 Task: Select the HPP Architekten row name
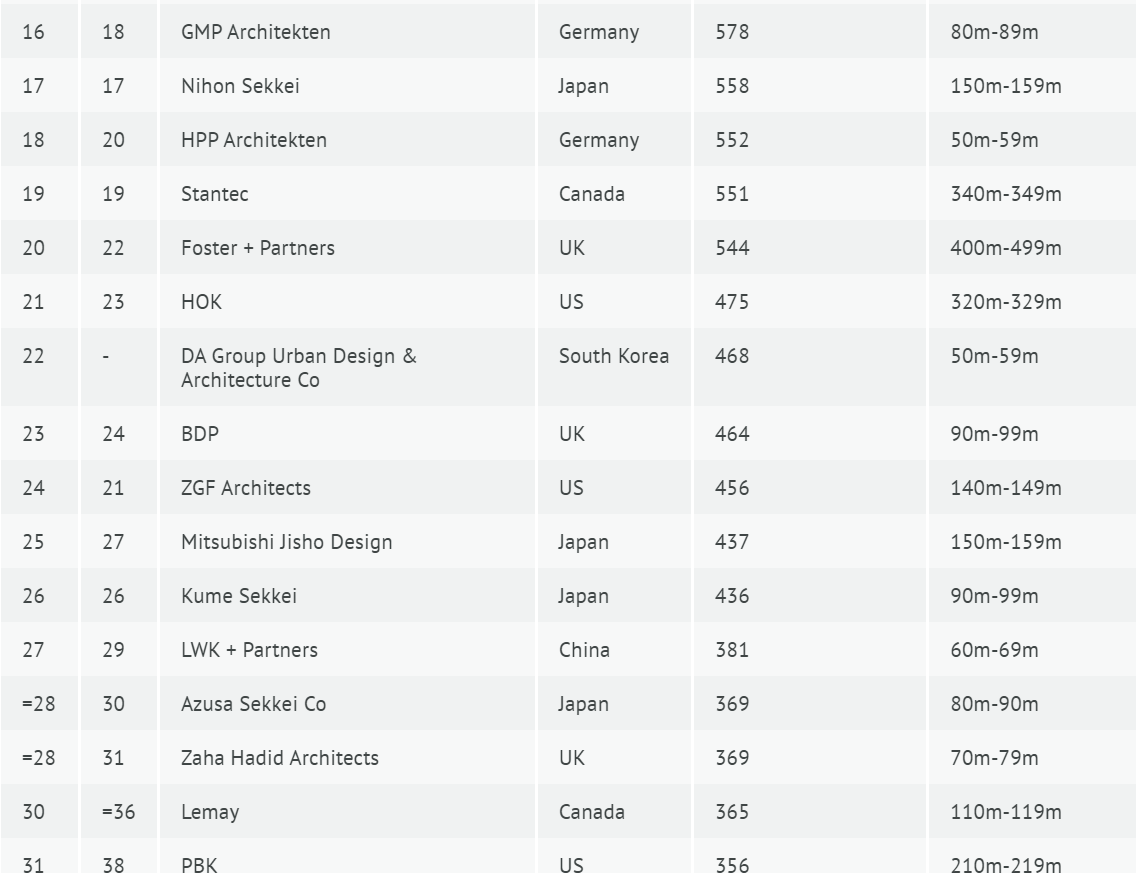pyautogui.click(x=254, y=140)
